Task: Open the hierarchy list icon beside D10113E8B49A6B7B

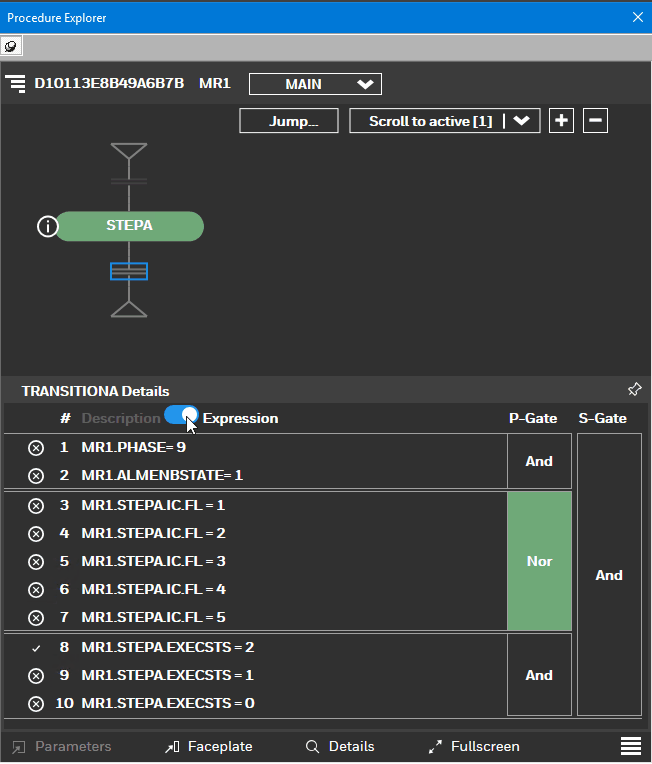Action: [16, 83]
